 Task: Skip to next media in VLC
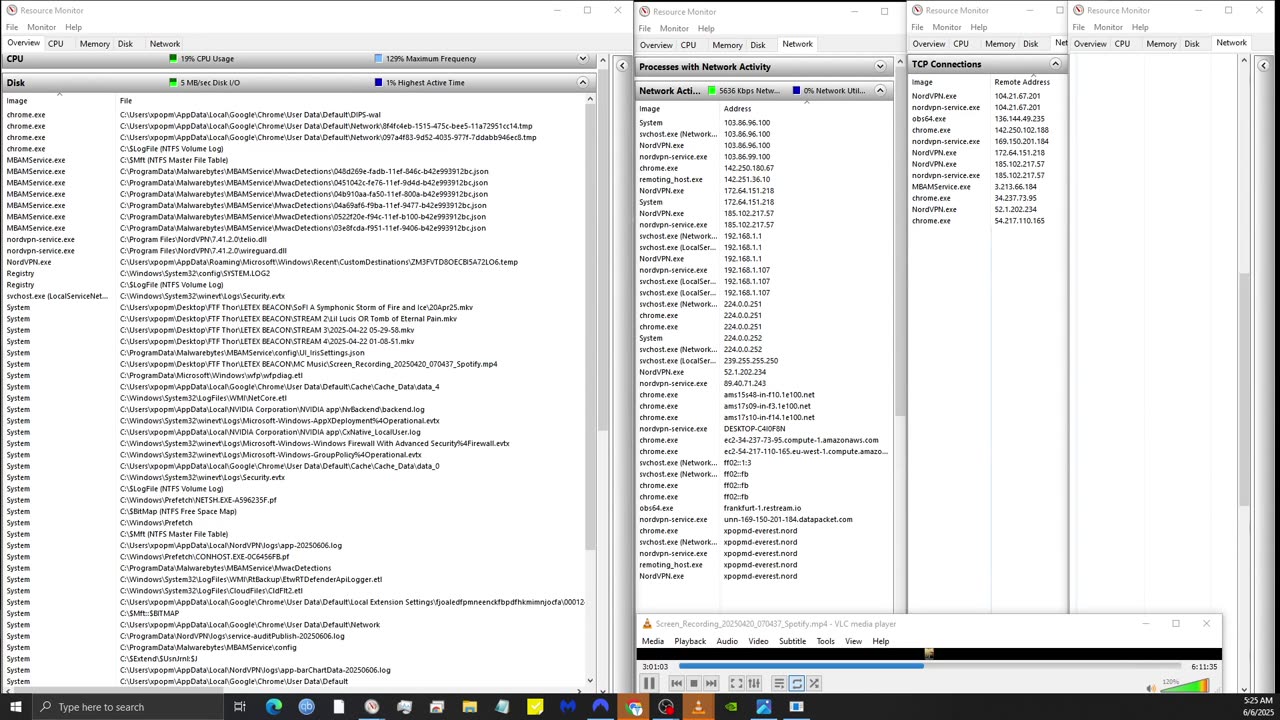click(x=711, y=684)
